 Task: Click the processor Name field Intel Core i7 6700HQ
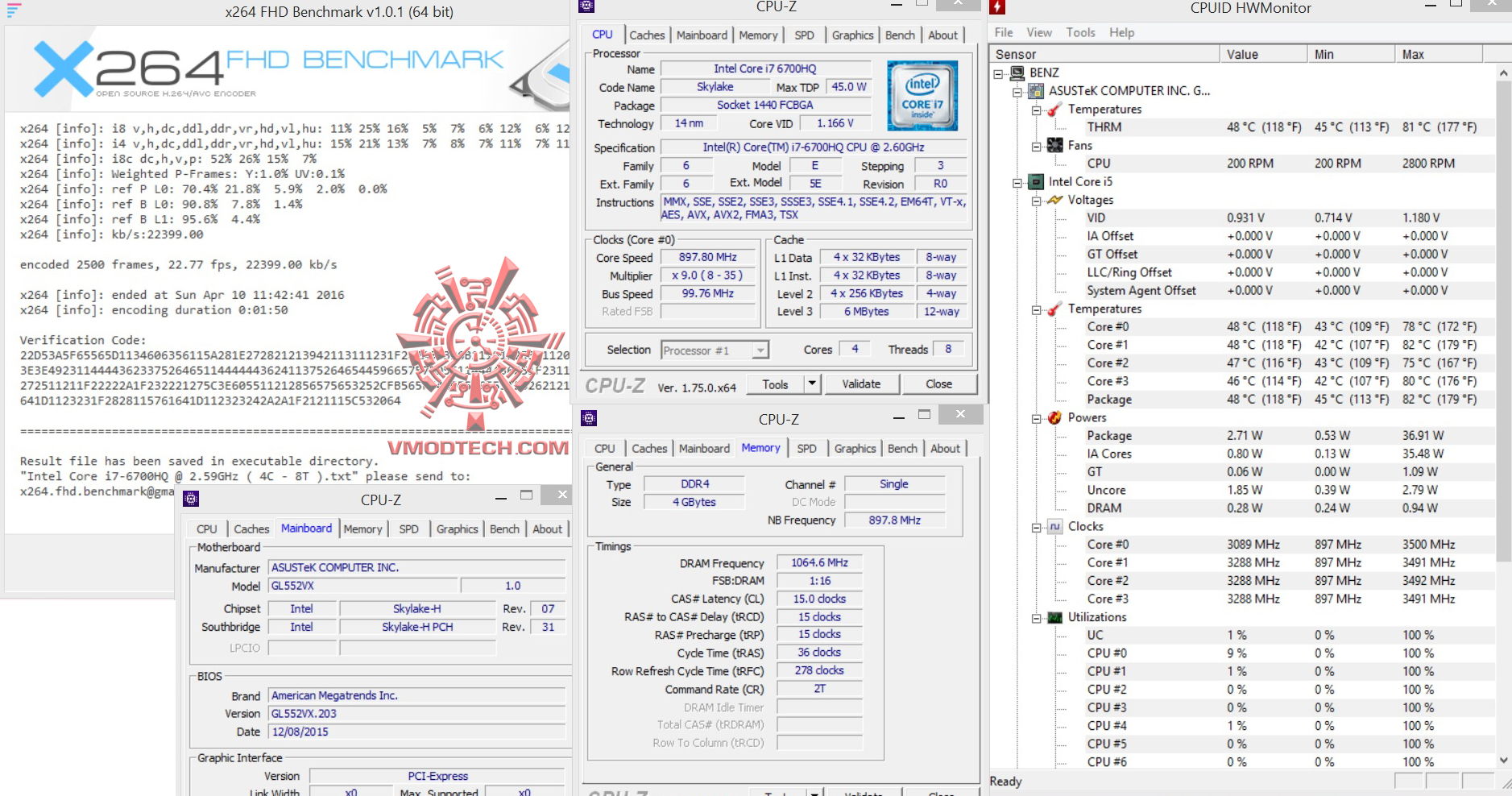(x=765, y=69)
